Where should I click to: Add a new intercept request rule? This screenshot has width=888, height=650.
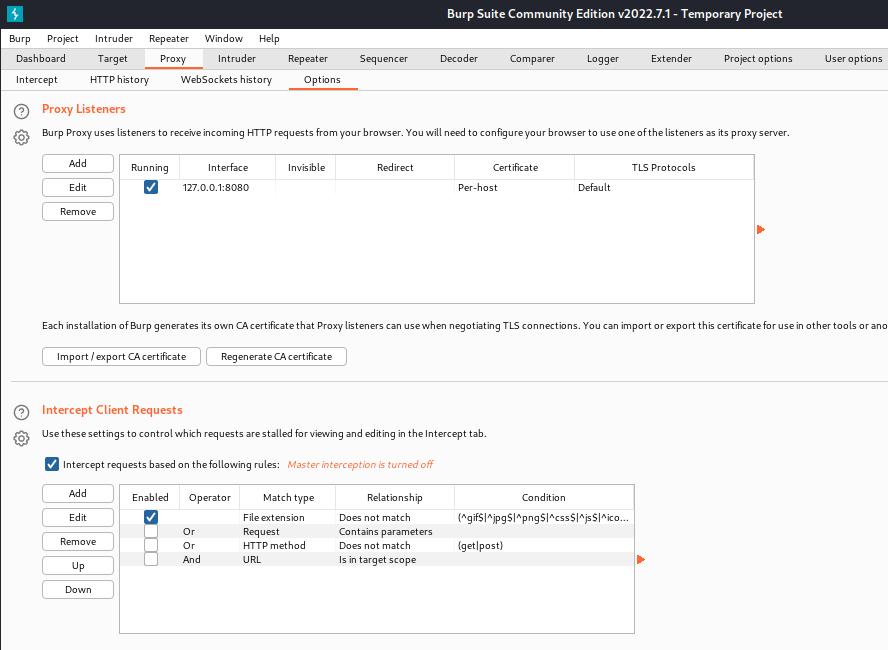click(78, 493)
